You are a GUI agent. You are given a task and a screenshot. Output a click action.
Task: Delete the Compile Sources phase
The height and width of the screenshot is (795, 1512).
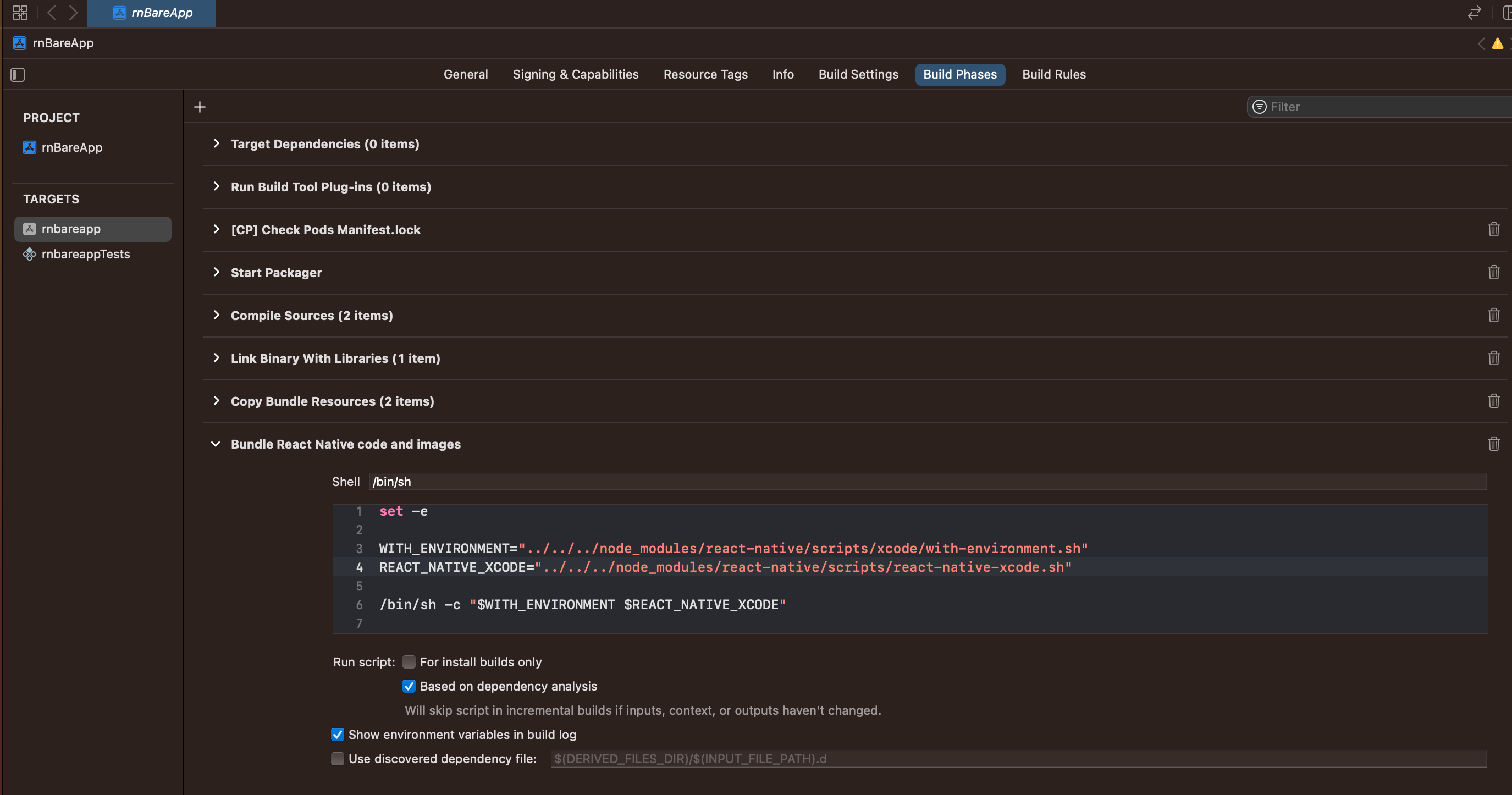tap(1493, 315)
